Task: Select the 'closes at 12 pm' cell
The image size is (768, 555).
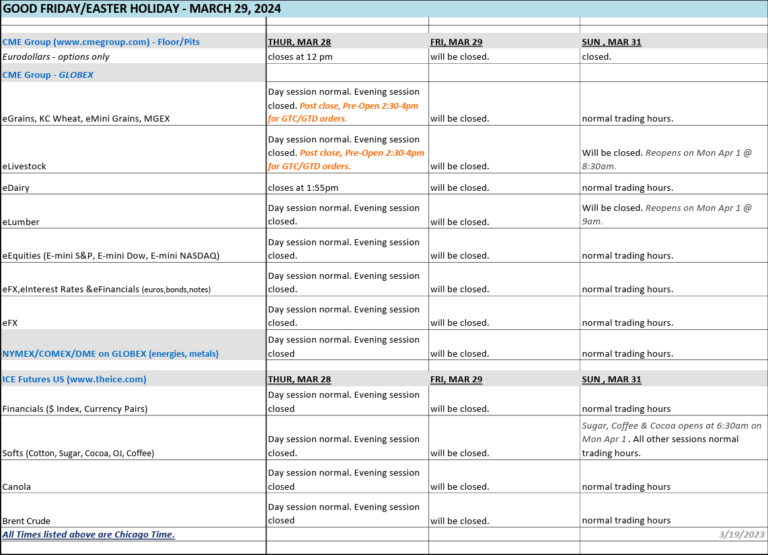Action: click(x=347, y=56)
